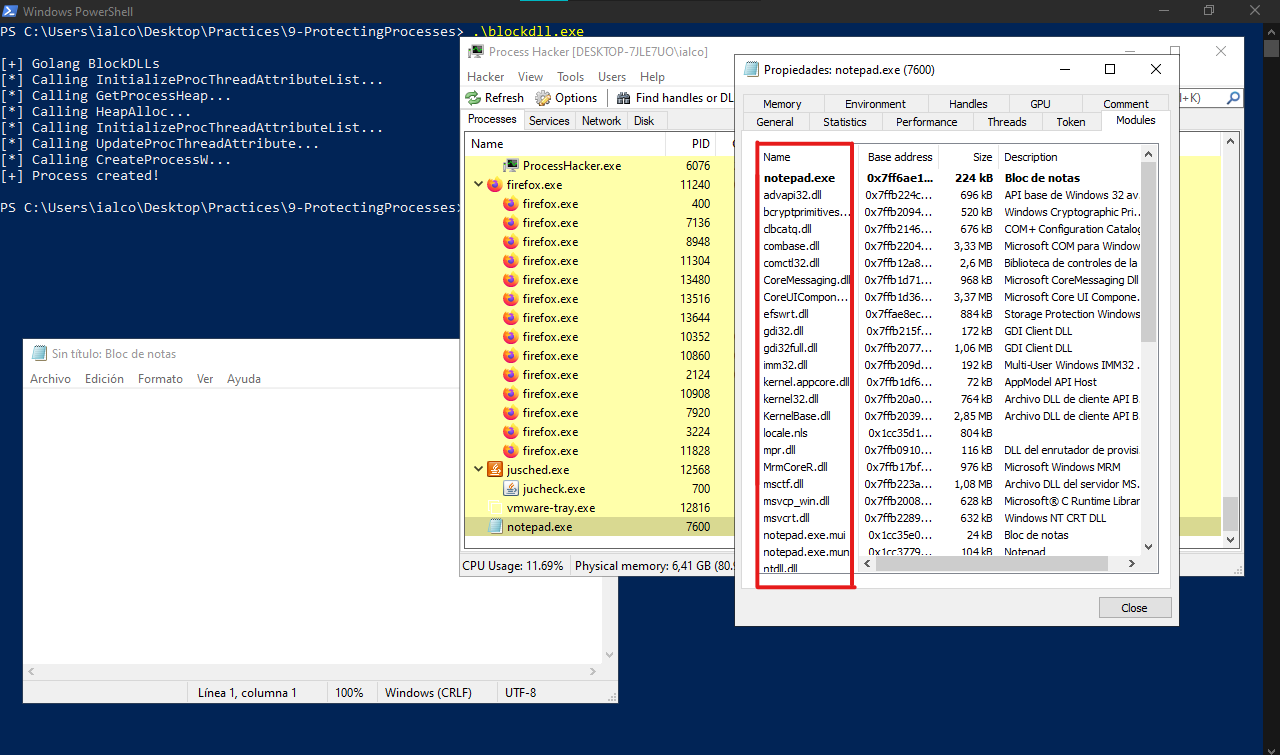1280x755 pixels.
Task: Click Refresh icon in Process Hacker toolbar
Action: tap(474, 98)
